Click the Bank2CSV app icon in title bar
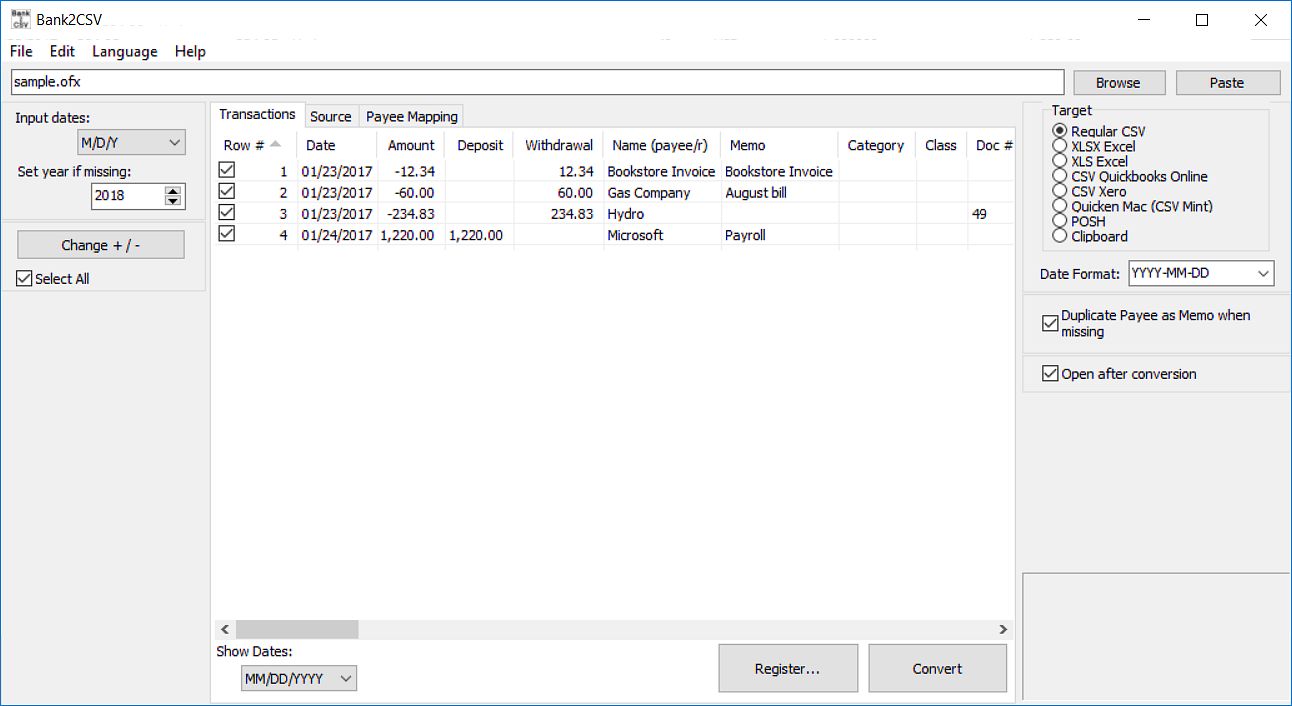This screenshot has height=706, width=1292. point(20,19)
